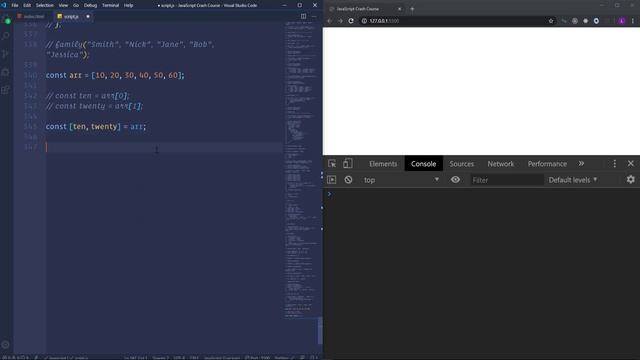Switch to the Sources tab in DevTools

[x=462, y=164]
